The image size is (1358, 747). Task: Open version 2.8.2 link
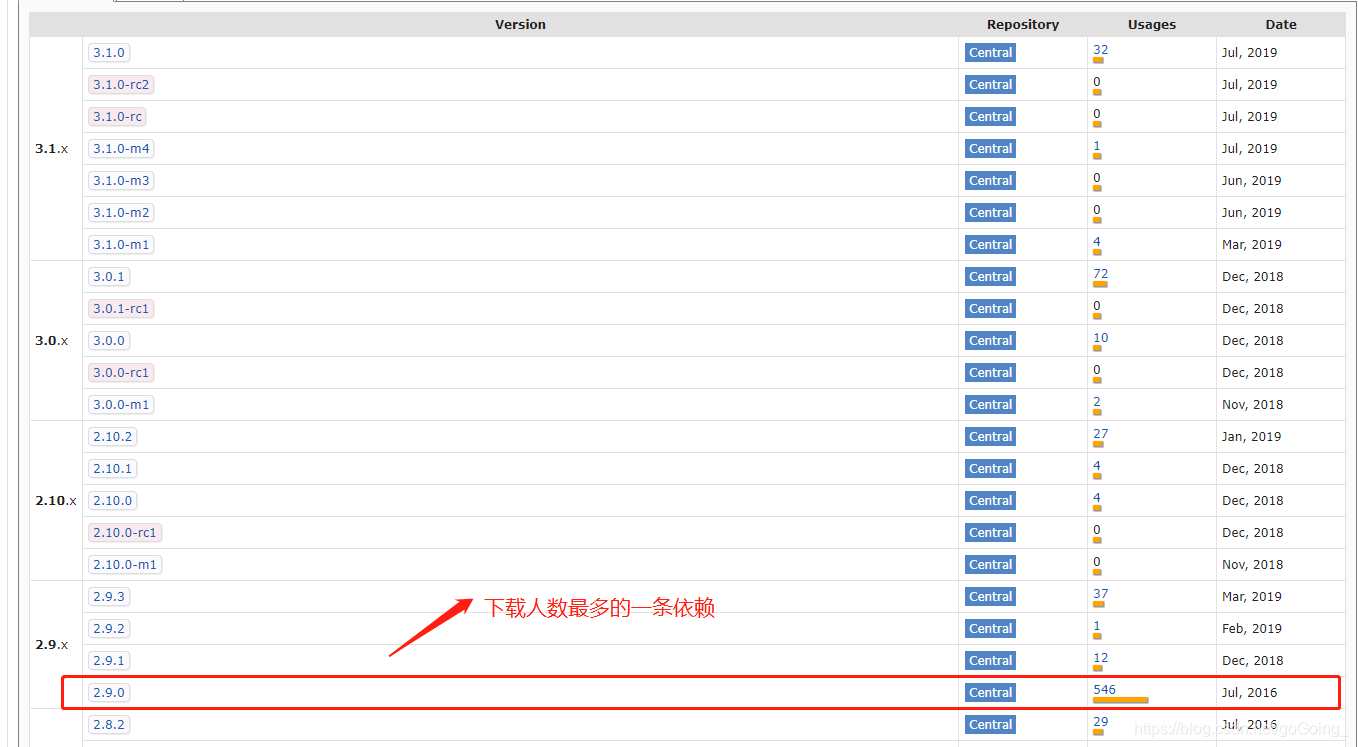[109, 725]
